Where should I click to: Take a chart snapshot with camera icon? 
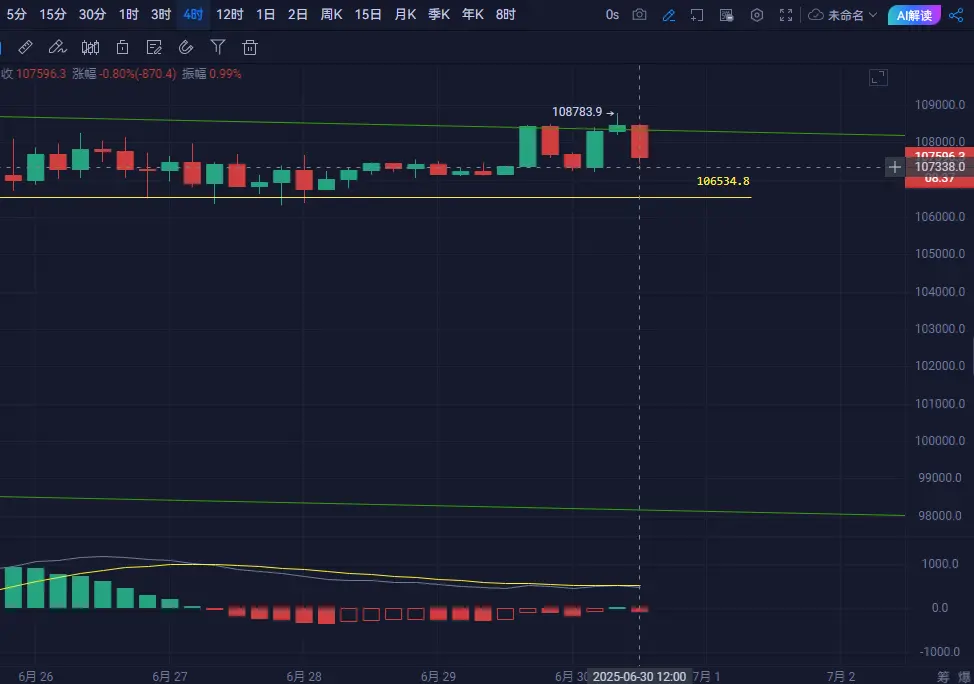(639, 15)
